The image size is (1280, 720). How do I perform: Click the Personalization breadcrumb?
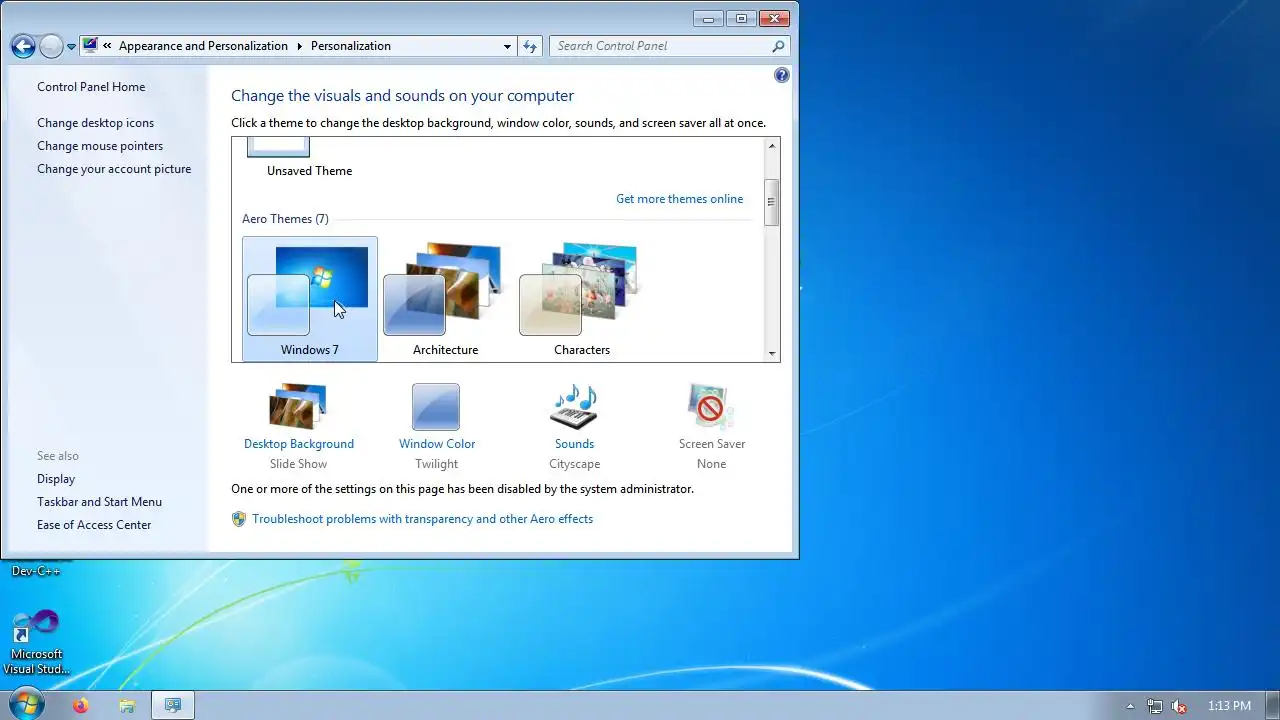(x=351, y=46)
